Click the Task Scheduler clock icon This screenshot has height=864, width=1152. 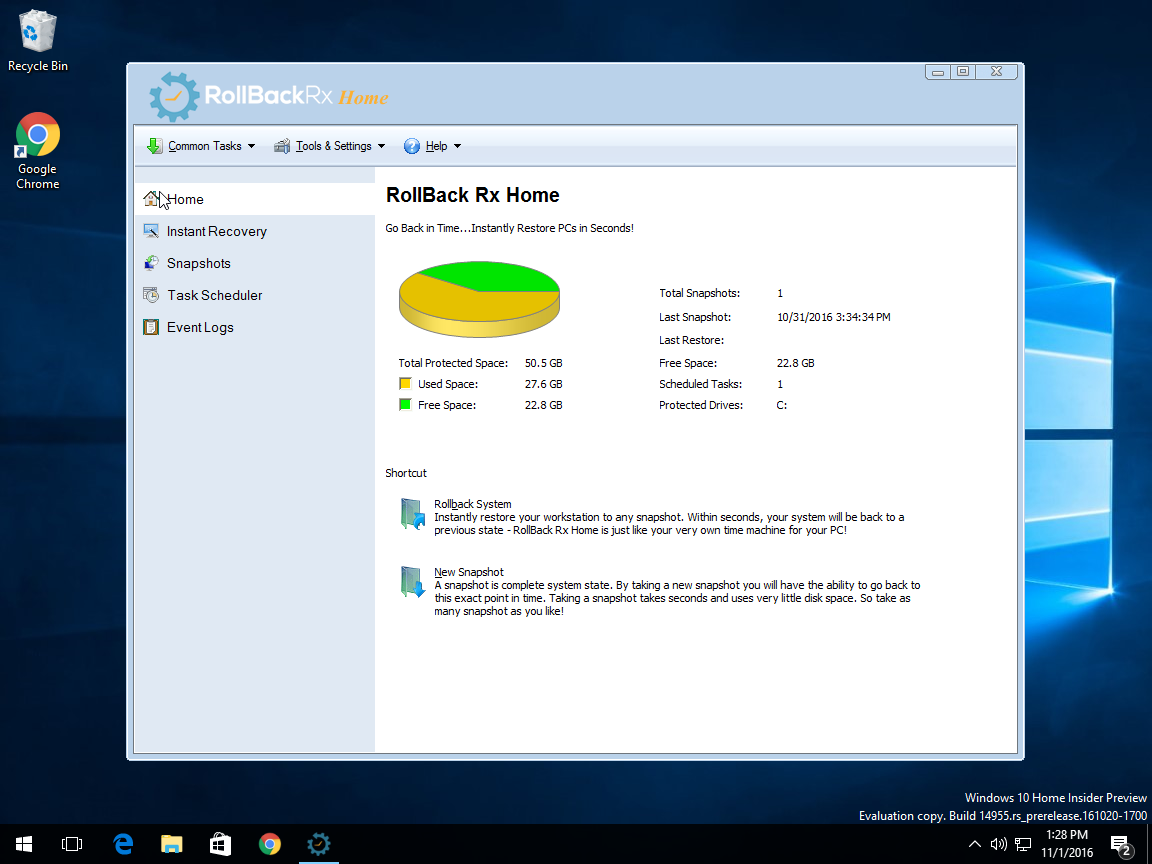151,295
